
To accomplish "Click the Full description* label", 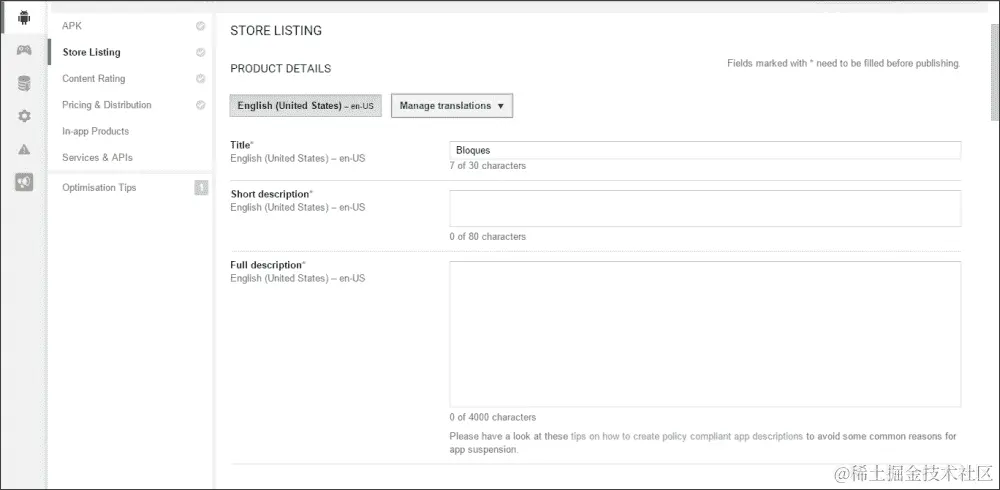I will [268, 265].
